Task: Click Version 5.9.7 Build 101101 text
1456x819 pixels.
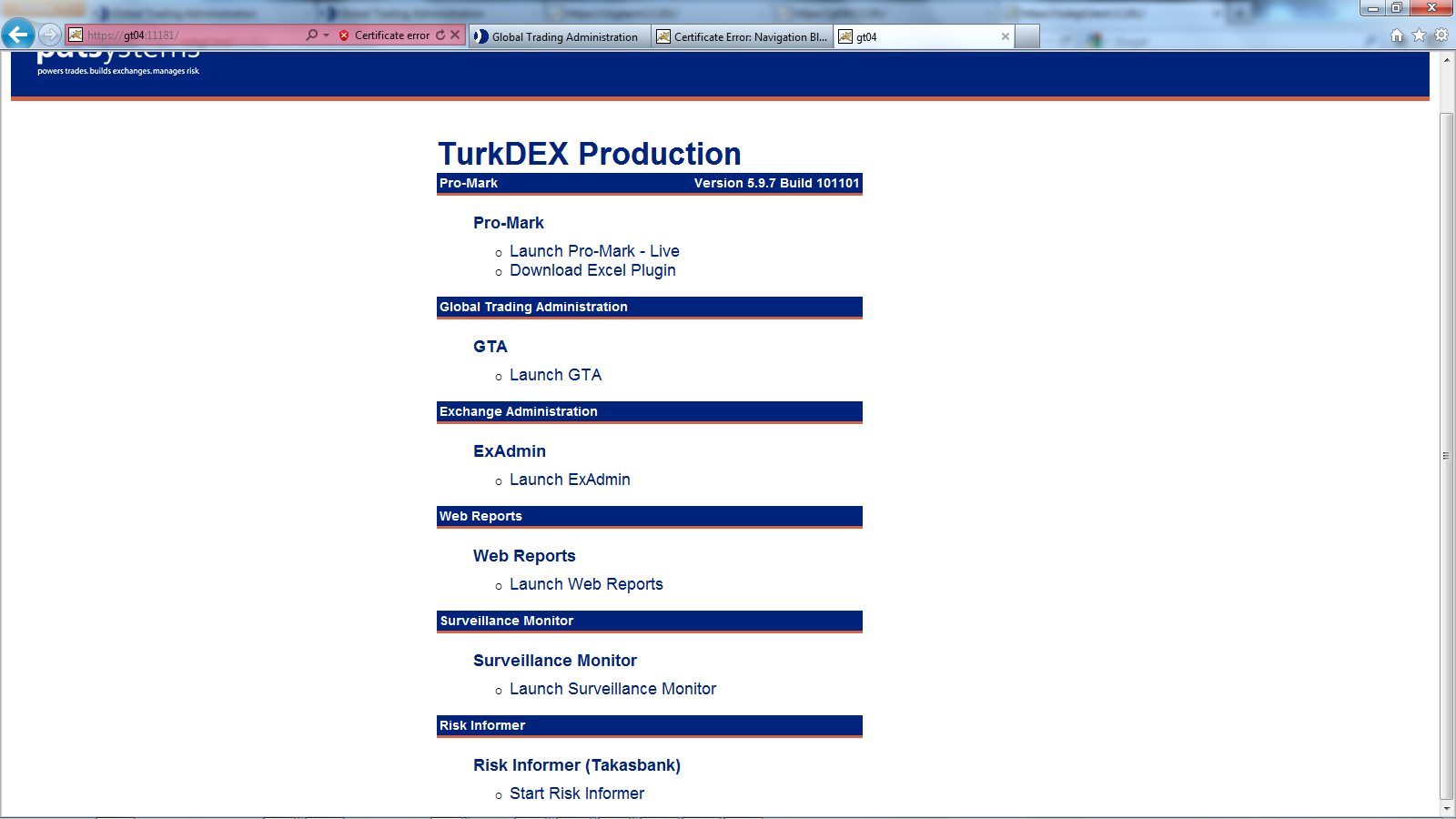Action: point(776,183)
